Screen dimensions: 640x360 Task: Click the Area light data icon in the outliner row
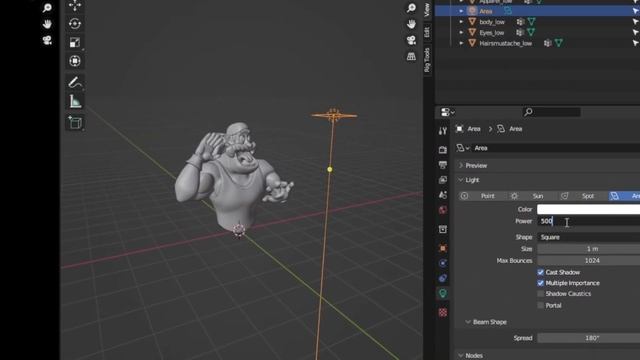(508, 11)
